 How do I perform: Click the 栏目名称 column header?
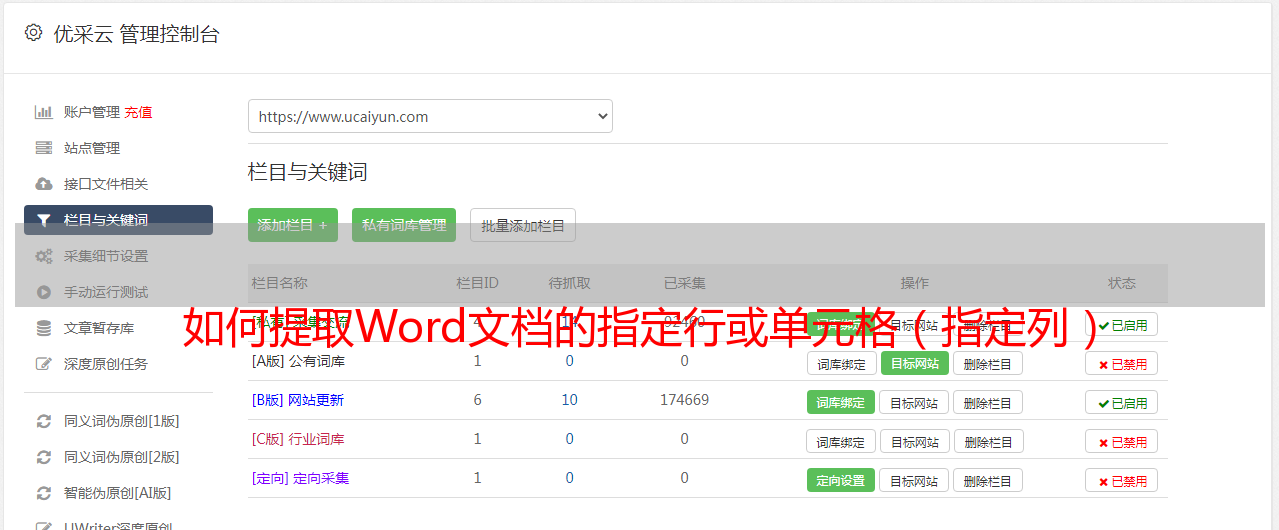click(x=280, y=283)
